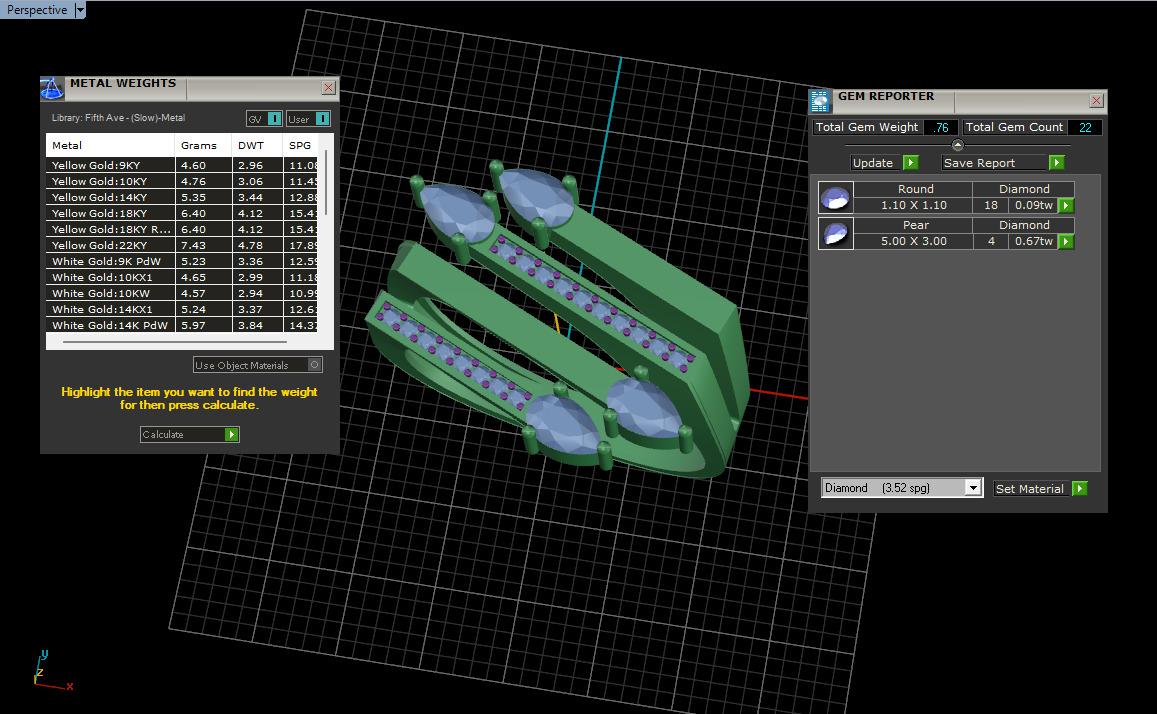Viewport: 1157px width, 714px height.
Task: Click the metal table horizontal scrollbar
Action: coord(175,342)
